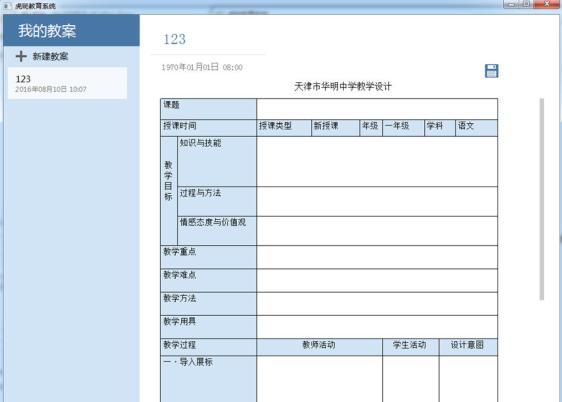This screenshot has width=562, height=402.
Task: Click the 学科 label cell
Action: coord(440,128)
